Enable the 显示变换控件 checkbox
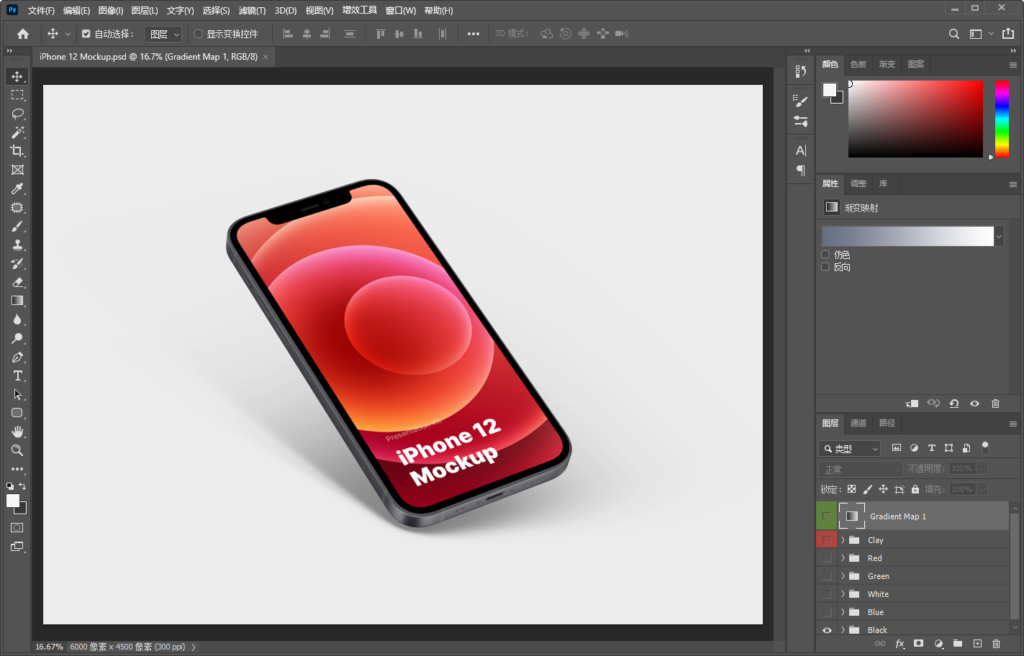 [x=198, y=34]
